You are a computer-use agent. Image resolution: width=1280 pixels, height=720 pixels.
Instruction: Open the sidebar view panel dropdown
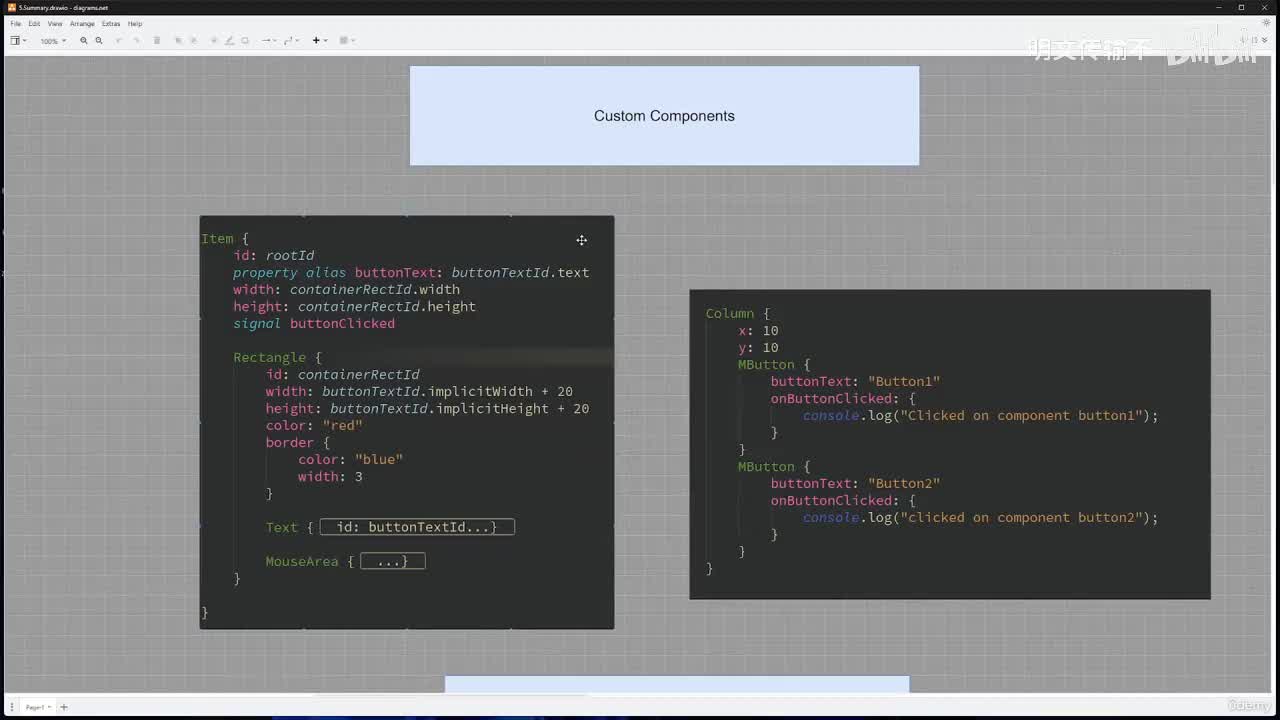click(18, 41)
